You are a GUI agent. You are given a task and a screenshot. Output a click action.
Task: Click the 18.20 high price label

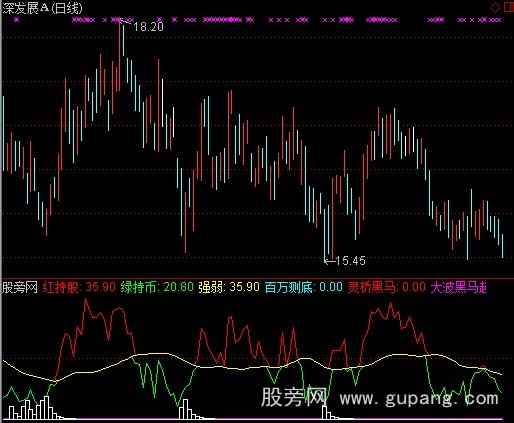(x=148, y=26)
